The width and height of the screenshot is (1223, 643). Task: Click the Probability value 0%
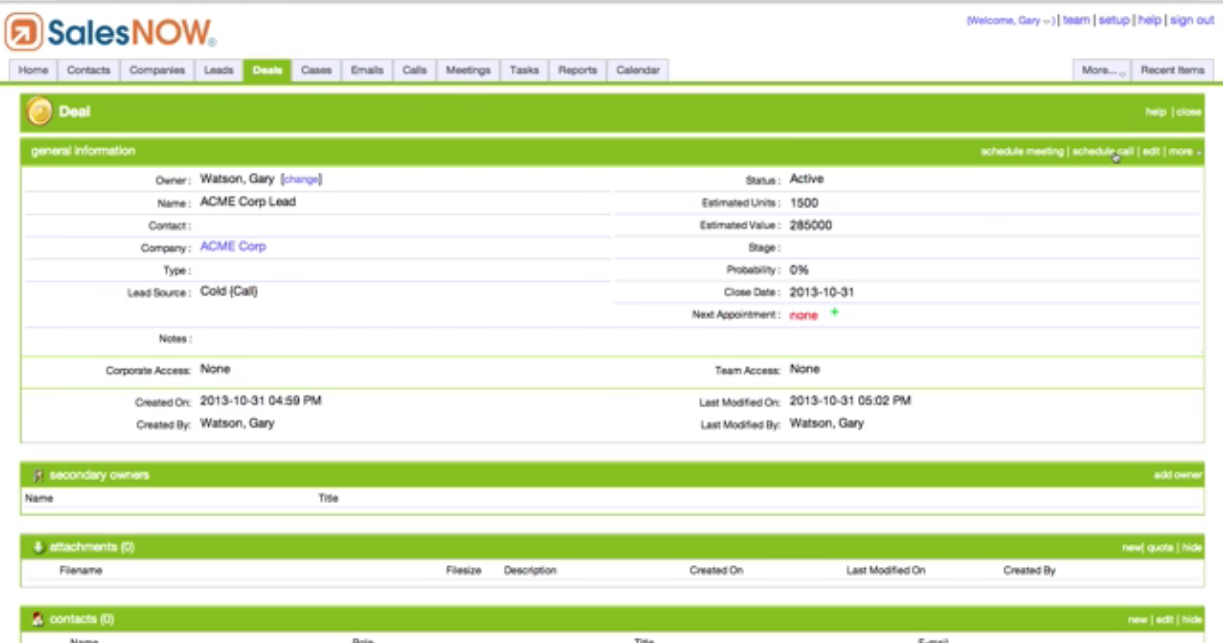799,270
